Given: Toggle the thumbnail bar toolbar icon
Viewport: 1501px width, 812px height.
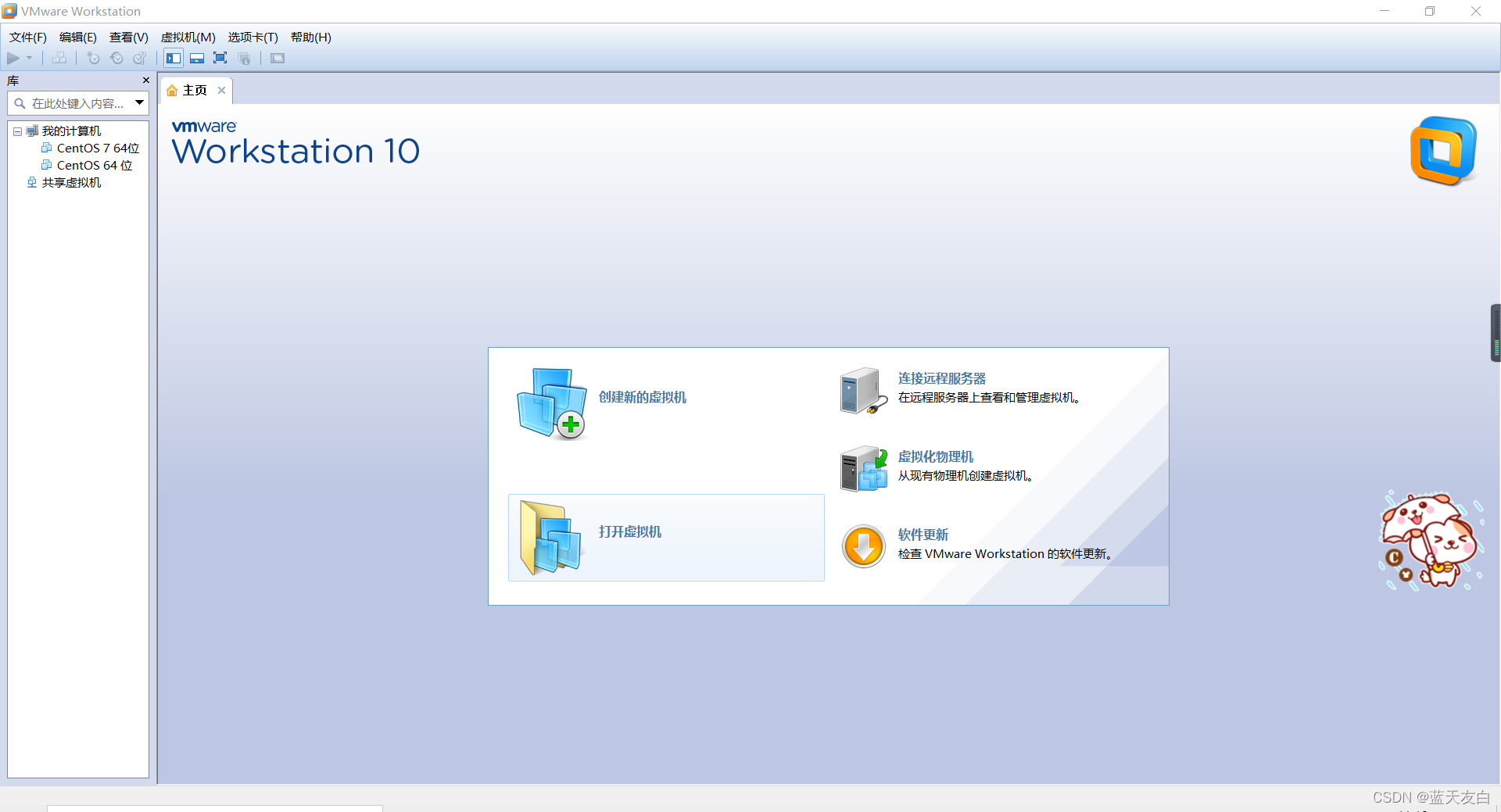Looking at the screenshot, I should coord(197,59).
